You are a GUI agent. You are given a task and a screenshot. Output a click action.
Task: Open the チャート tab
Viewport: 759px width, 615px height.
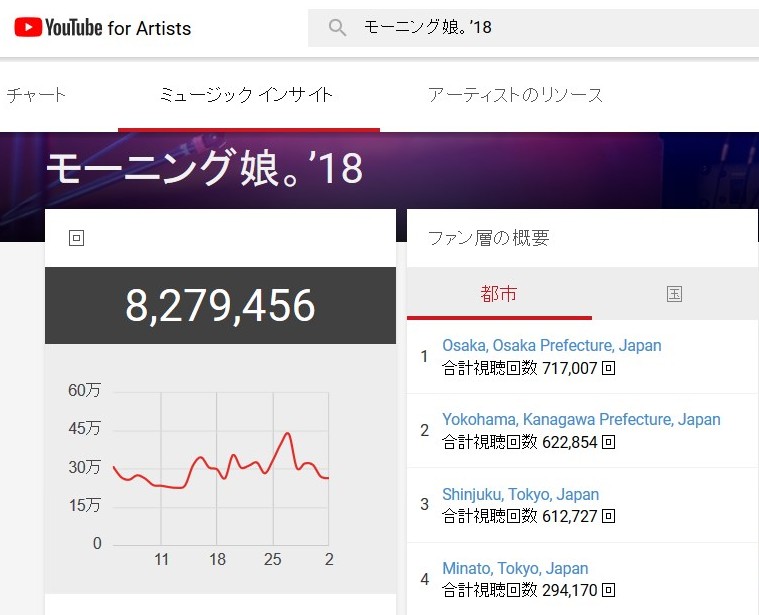click(36, 94)
